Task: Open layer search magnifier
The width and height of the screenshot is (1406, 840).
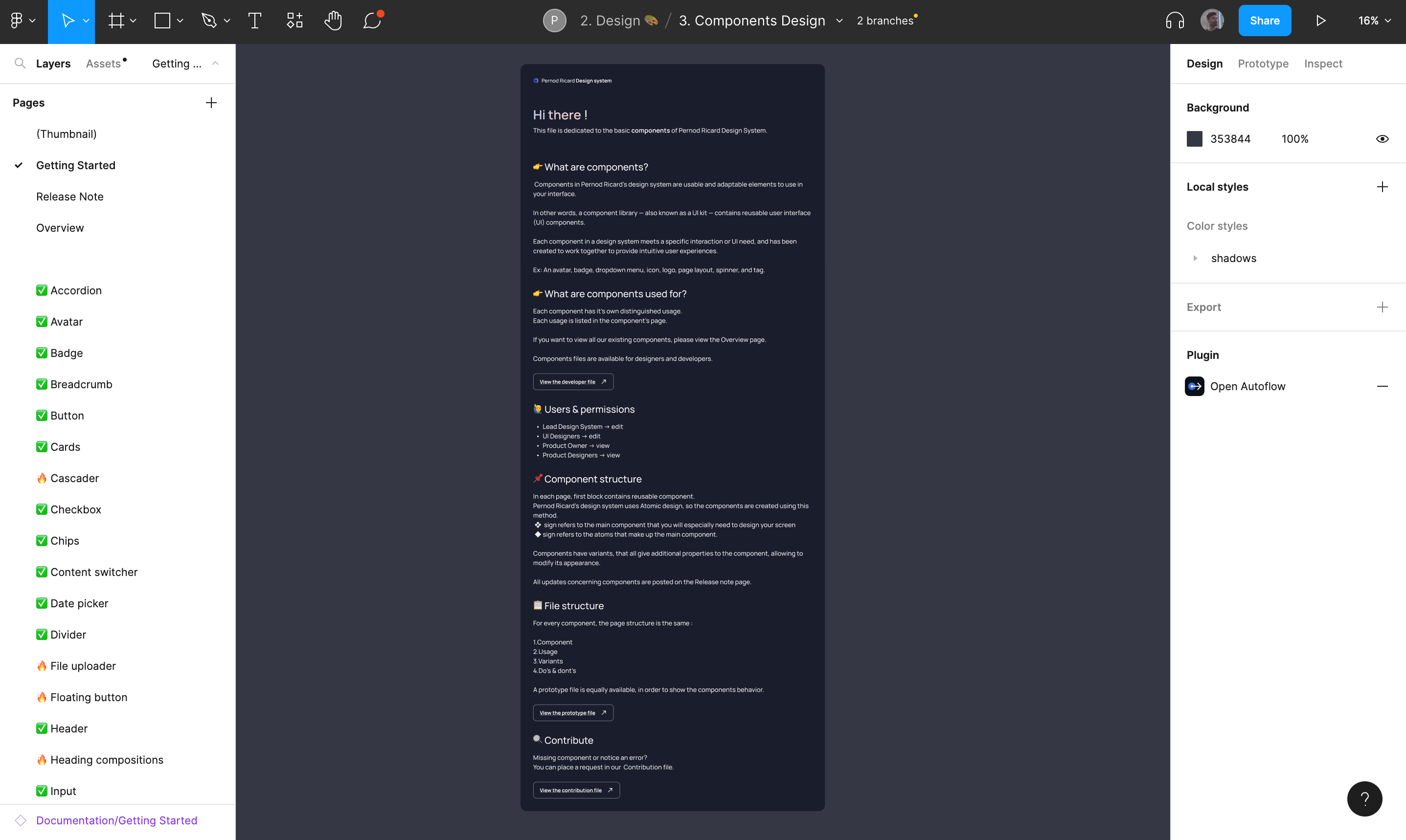Action: click(x=20, y=64)
